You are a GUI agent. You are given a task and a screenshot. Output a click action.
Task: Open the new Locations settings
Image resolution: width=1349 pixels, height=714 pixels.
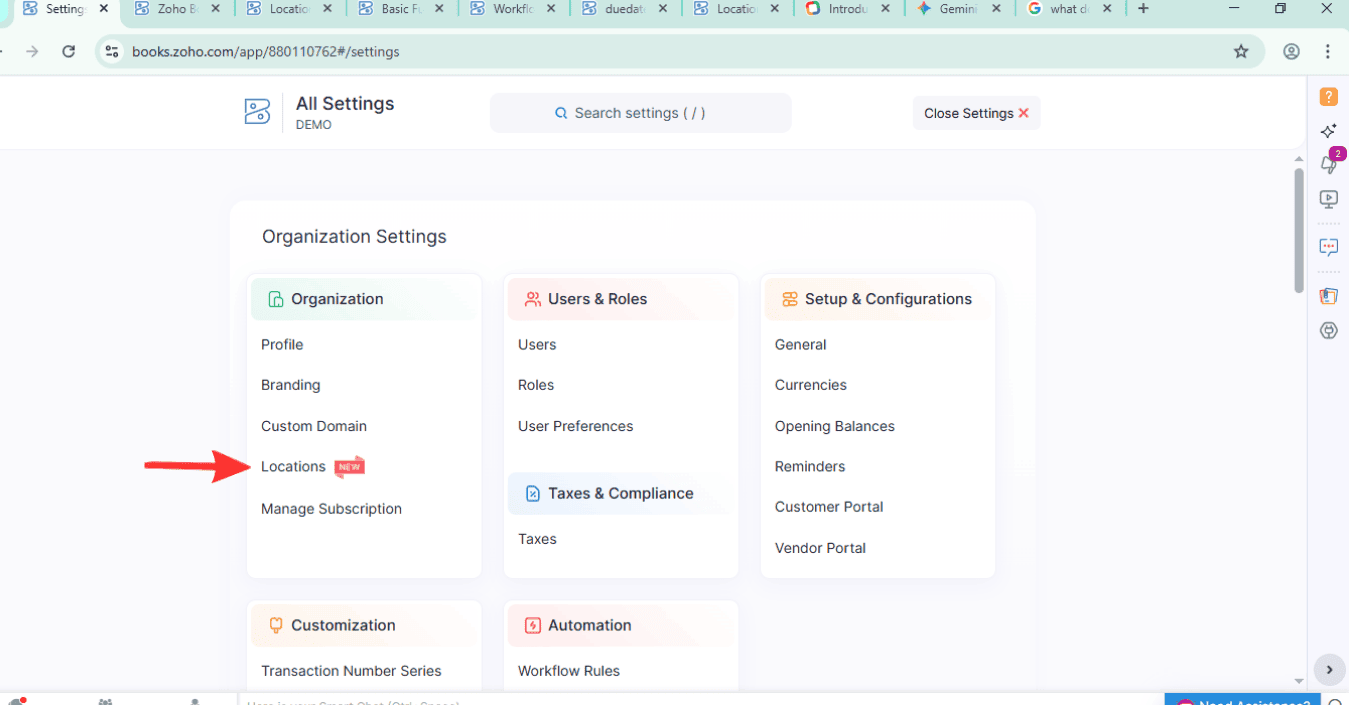[x=293, y=466]
